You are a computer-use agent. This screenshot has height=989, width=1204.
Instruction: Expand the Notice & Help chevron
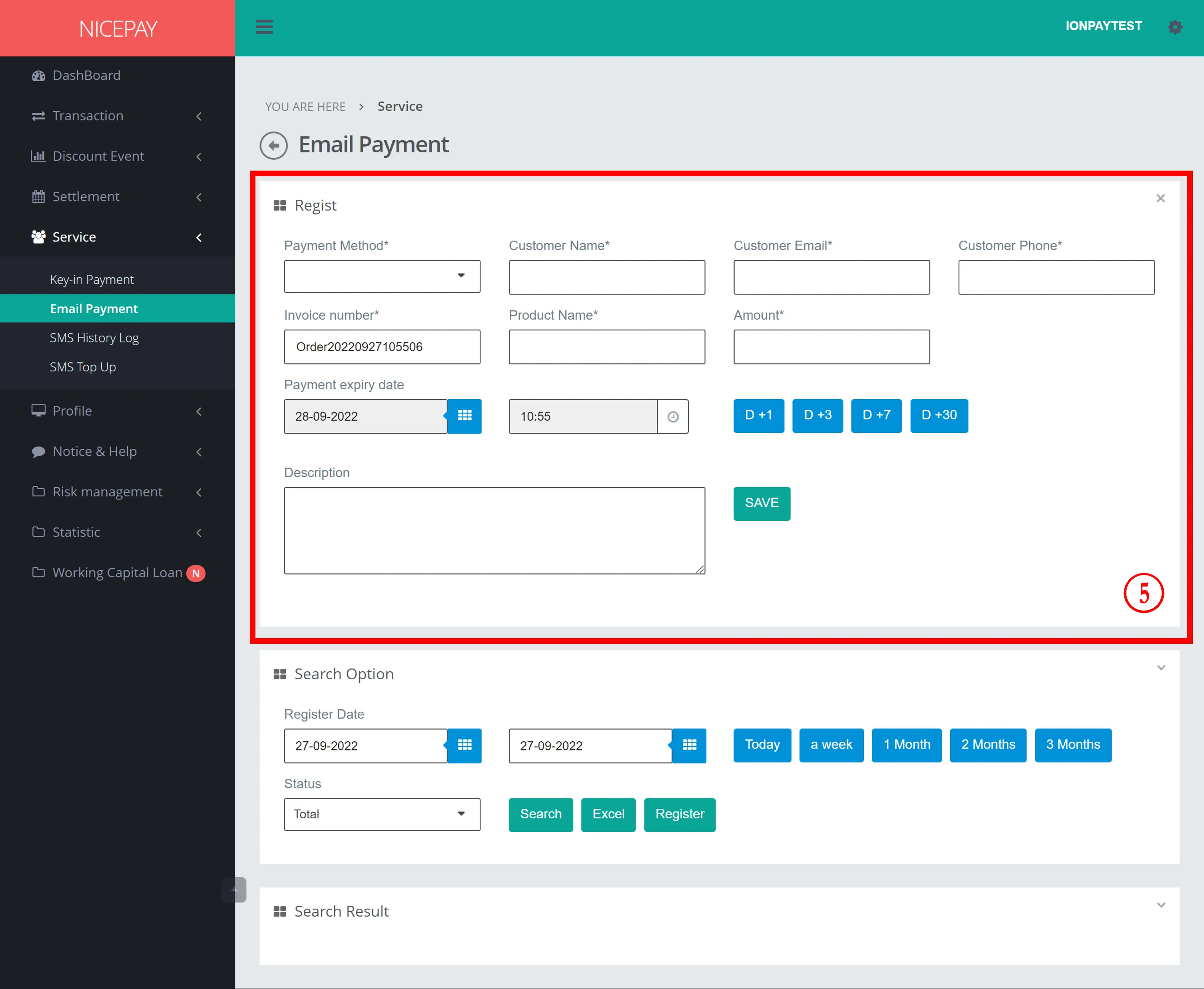199,452
